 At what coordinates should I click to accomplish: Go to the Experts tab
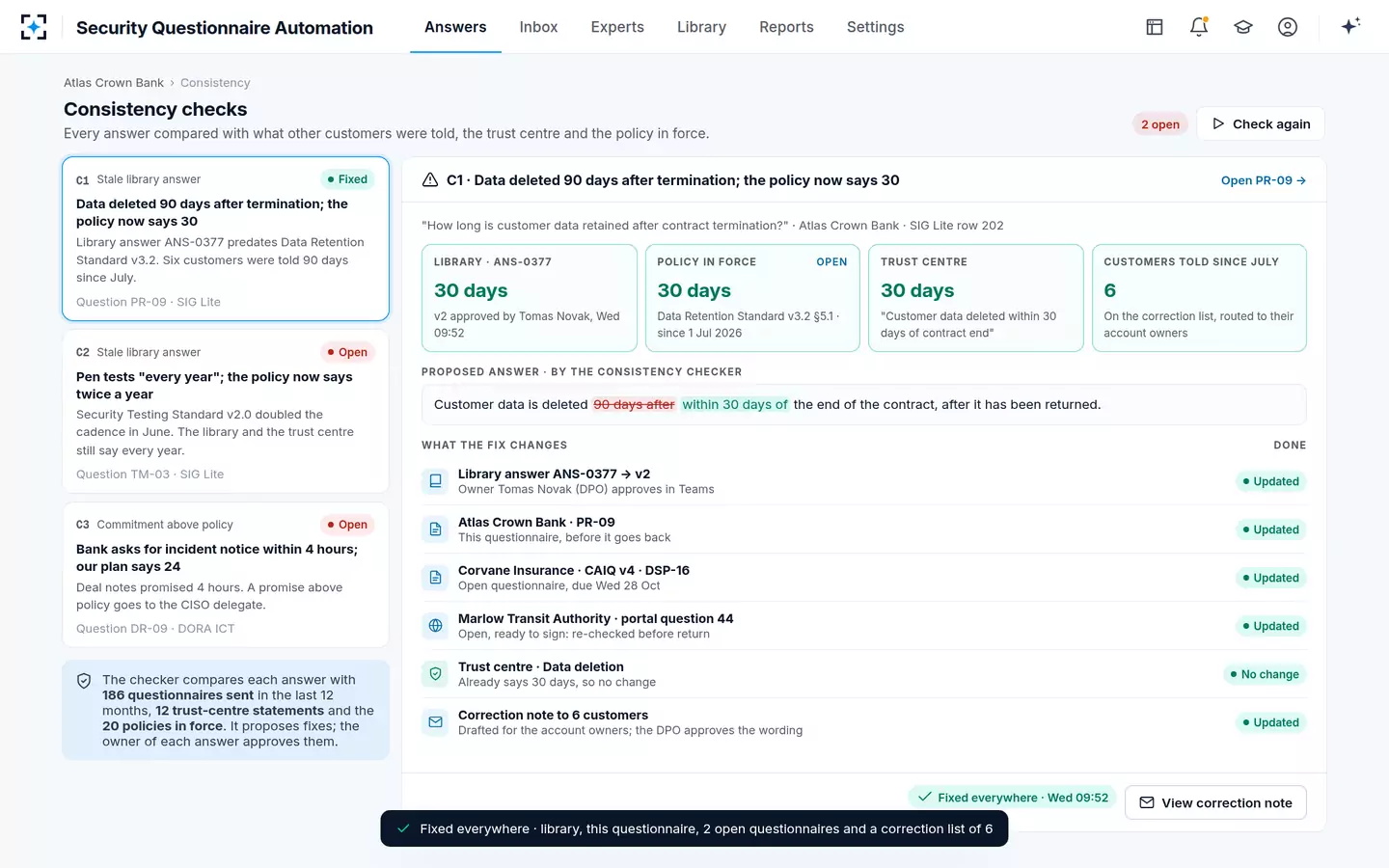(x=617, y=27)
